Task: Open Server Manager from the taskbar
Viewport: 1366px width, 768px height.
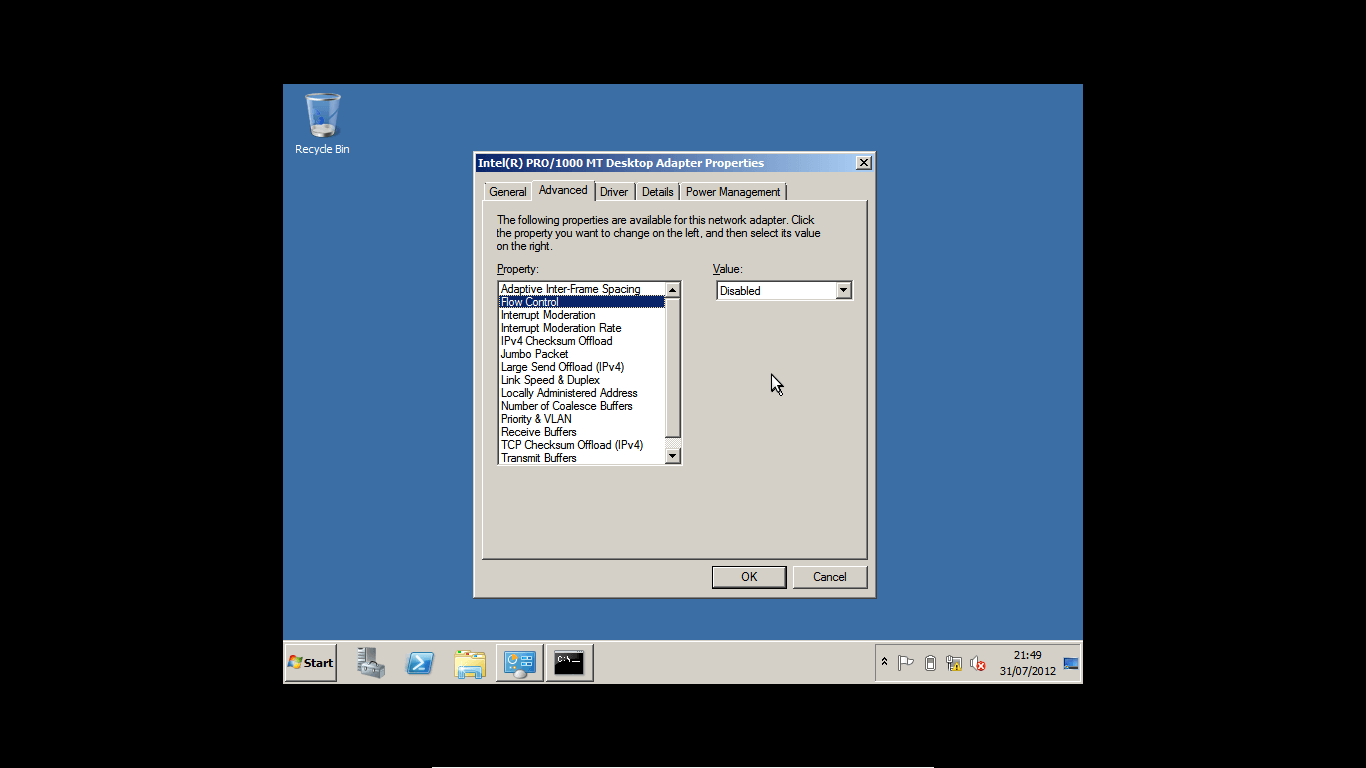Action: (371, 663)
